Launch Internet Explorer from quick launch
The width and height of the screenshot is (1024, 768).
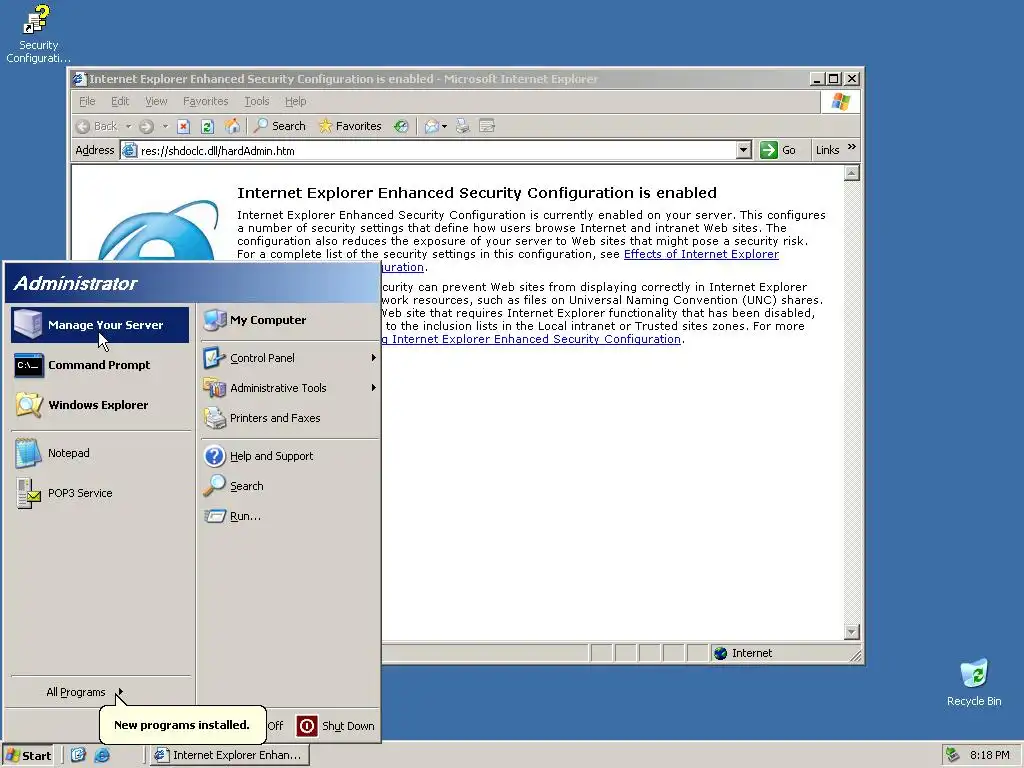(x=102, y=755)
